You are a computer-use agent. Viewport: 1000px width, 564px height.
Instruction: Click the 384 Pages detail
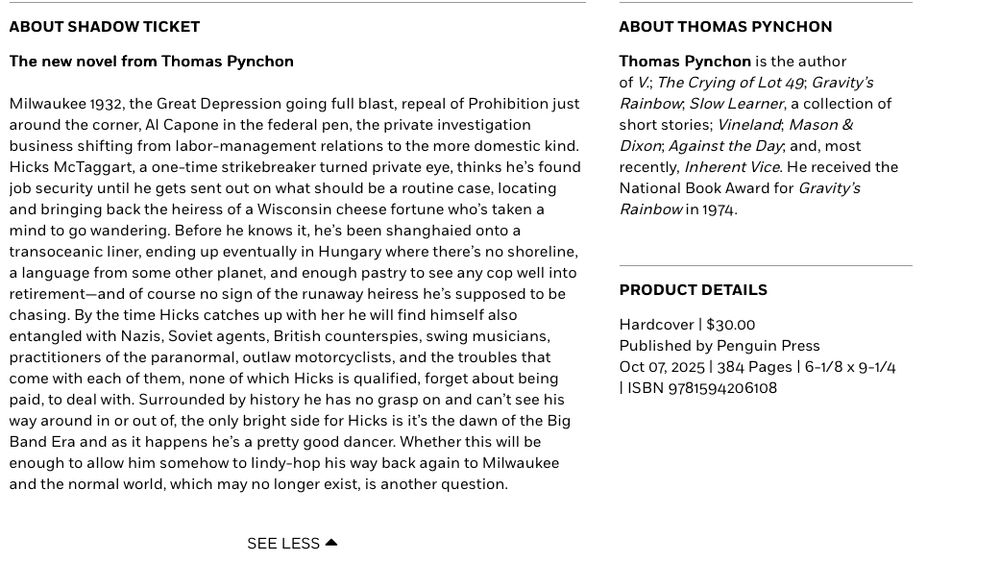[x=754, y=367]
